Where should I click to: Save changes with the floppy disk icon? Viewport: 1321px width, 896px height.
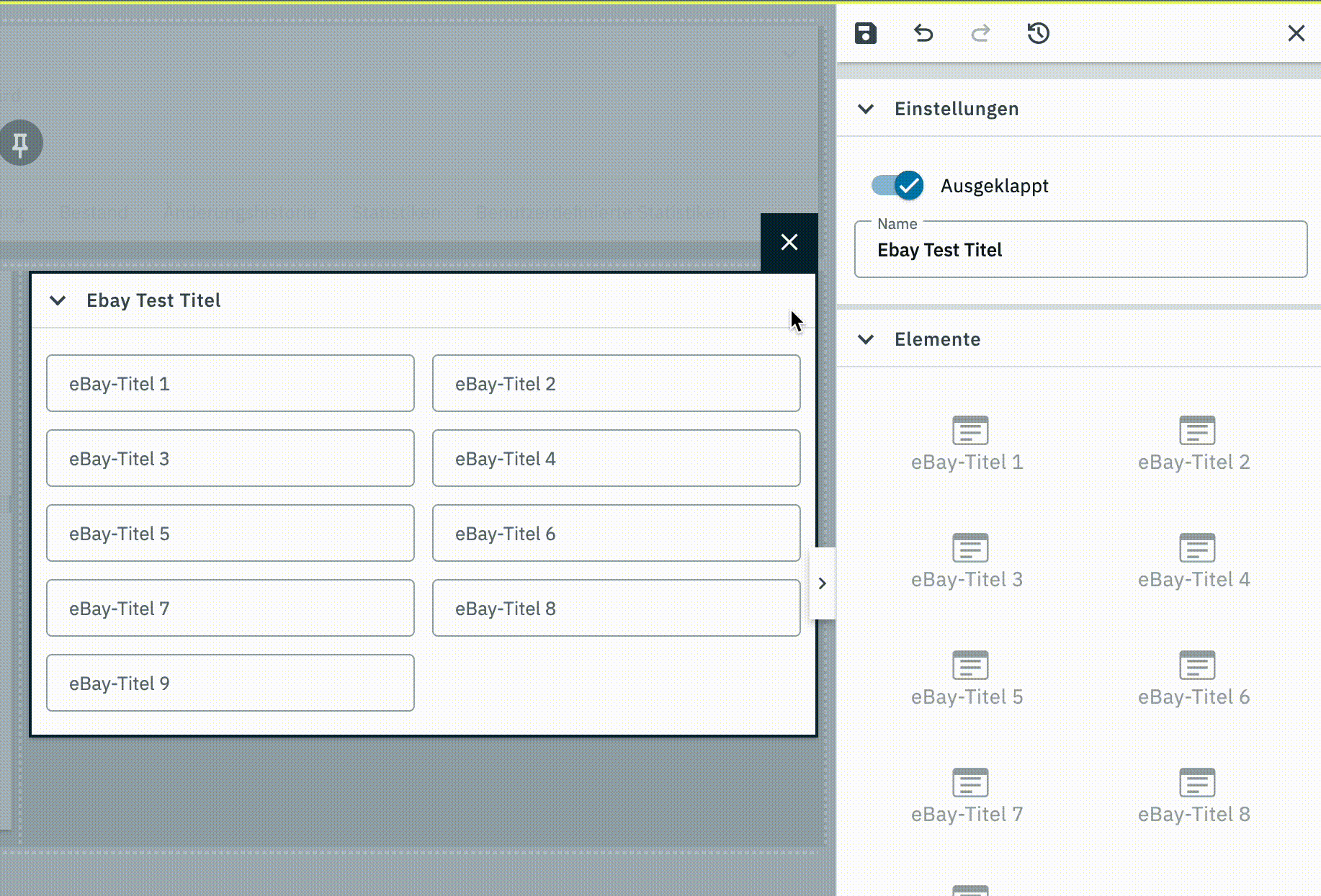pos(866,33)
